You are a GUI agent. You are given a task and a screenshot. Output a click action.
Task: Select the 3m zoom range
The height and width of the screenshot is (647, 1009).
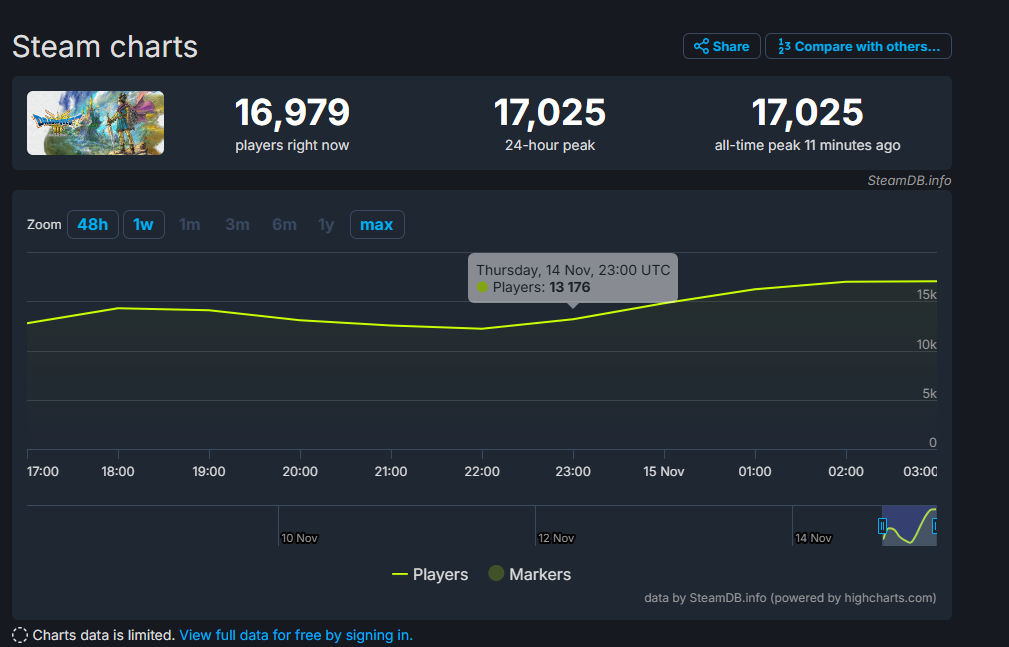[x=237, y=225]
